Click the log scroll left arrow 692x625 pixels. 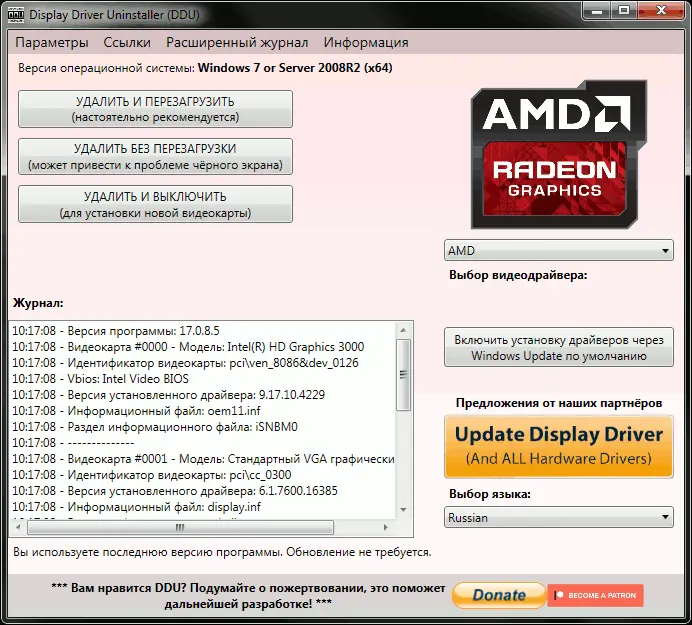(x=18, y=527)
